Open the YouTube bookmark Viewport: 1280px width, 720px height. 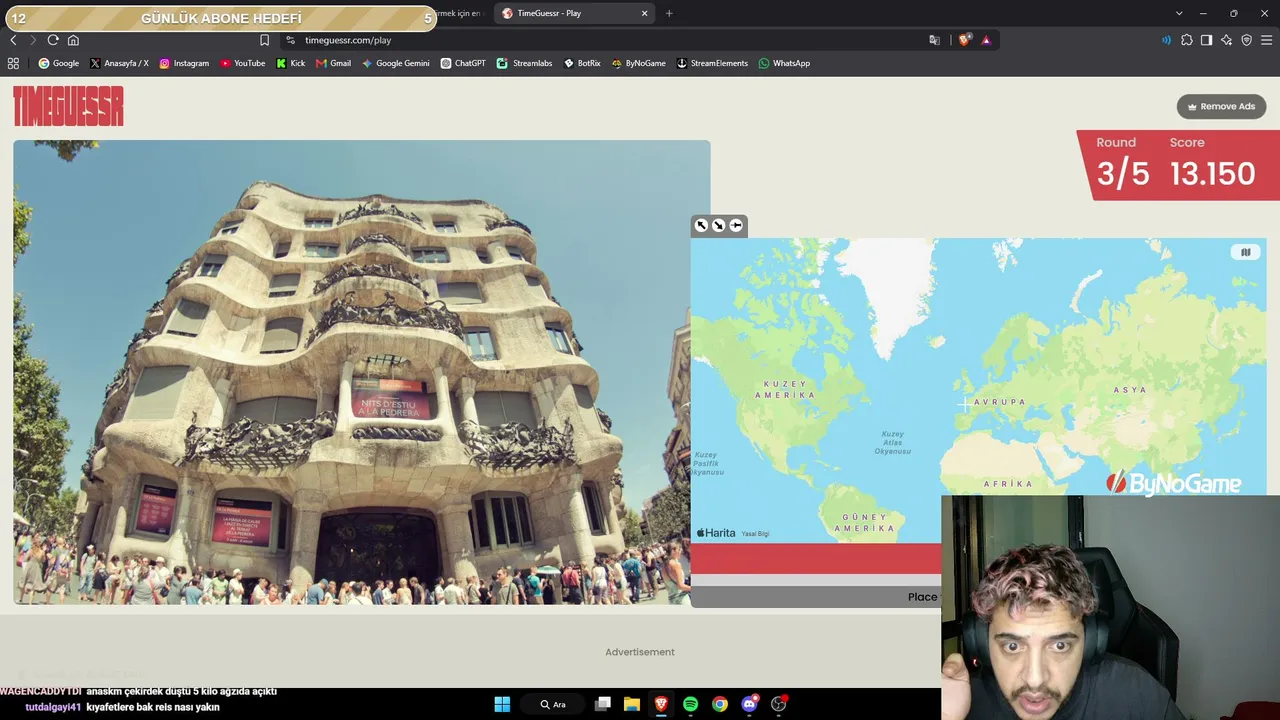pyautogui.click(x=243, y=63)
